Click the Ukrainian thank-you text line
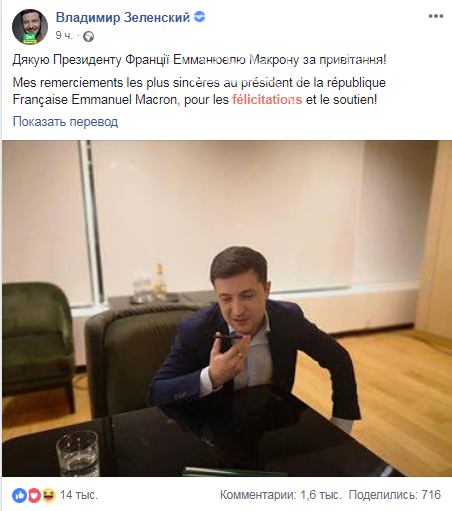 [x=199, y=60]
